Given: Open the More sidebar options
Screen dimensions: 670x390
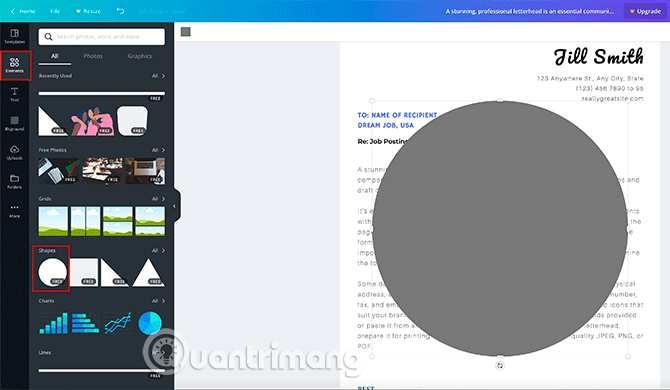Looking at the screenshot, I should [x=15, y=211].
